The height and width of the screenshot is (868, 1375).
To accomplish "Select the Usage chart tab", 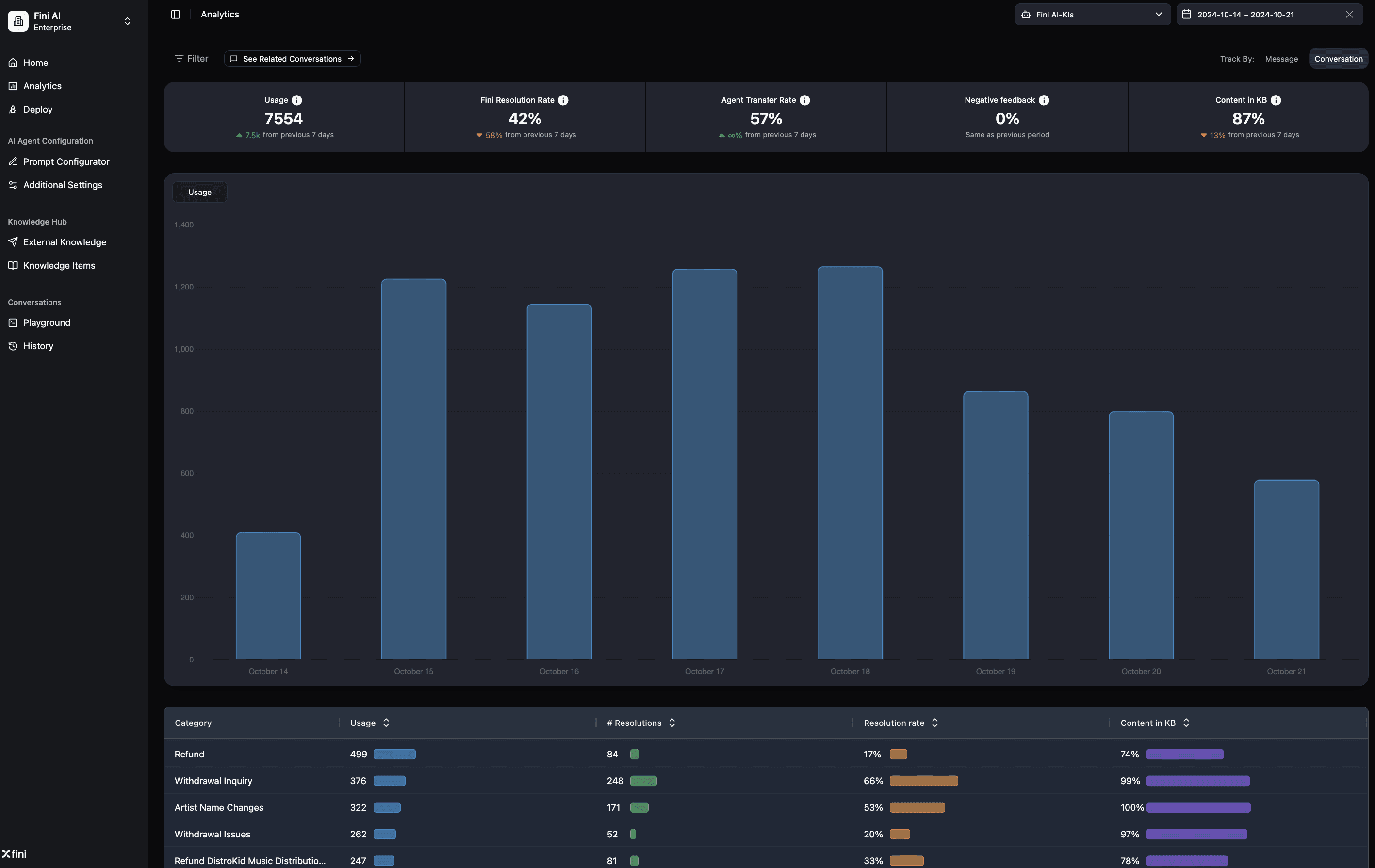I will 200,193.
